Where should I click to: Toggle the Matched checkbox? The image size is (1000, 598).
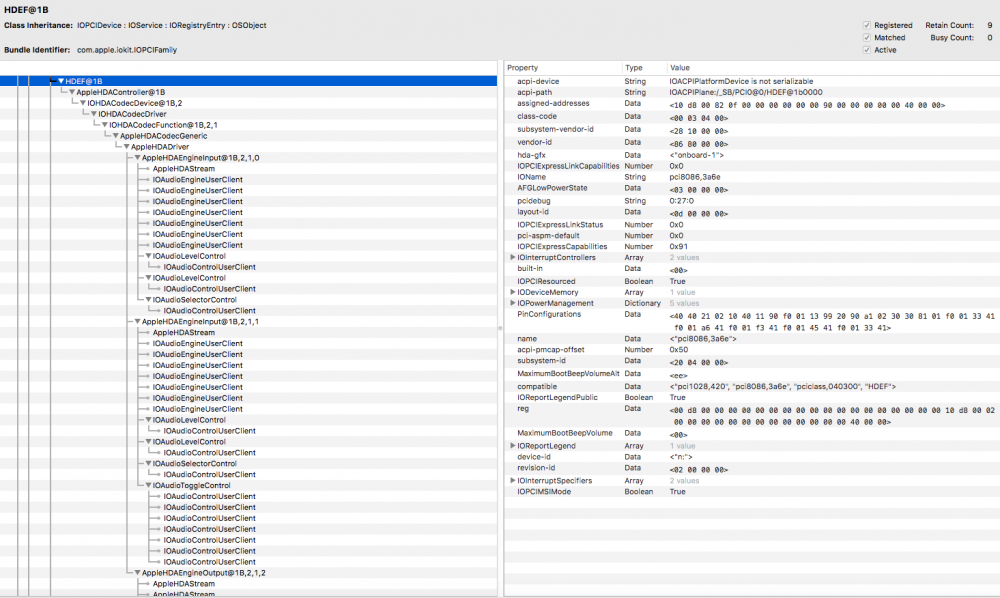[867, 38]
